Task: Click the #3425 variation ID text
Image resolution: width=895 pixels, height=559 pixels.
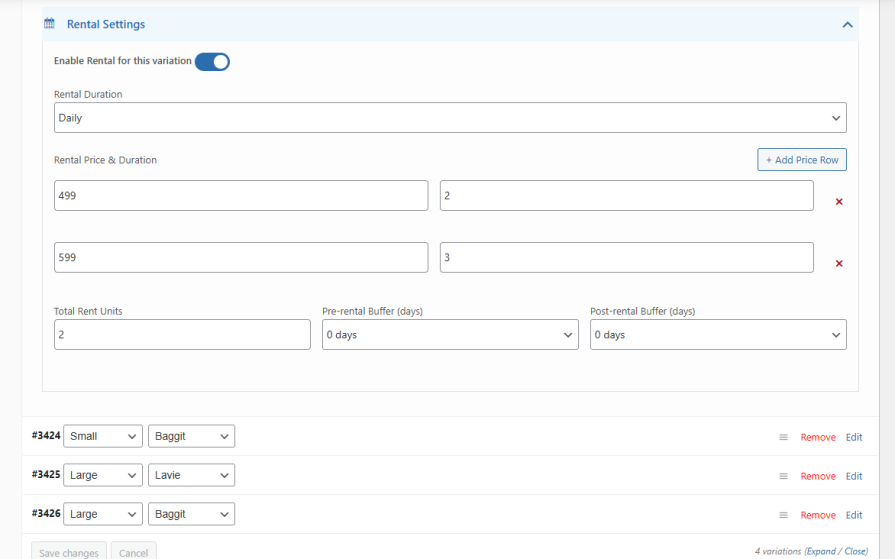Action: [x=46, y=474]
